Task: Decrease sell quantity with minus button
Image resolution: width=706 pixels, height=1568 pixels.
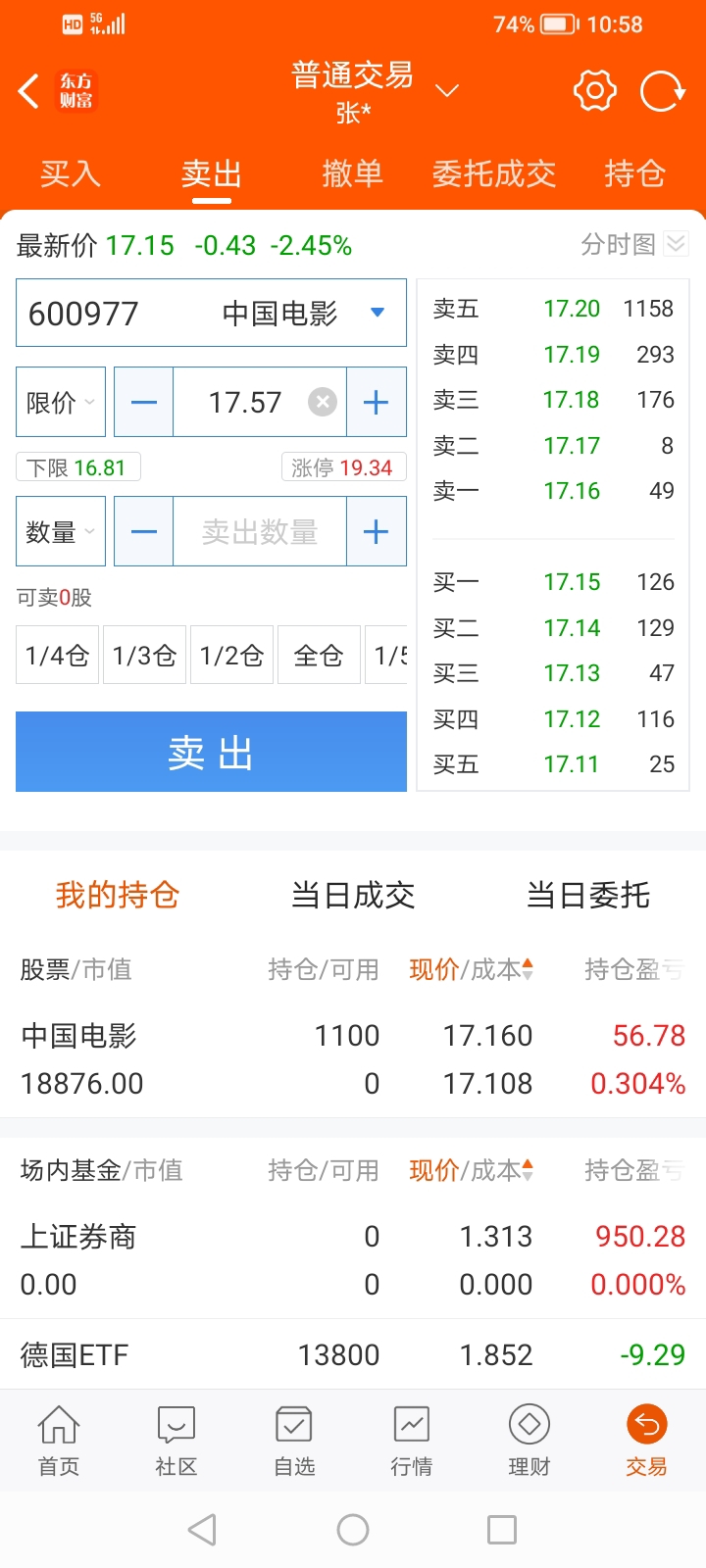Action: [144, 531]
